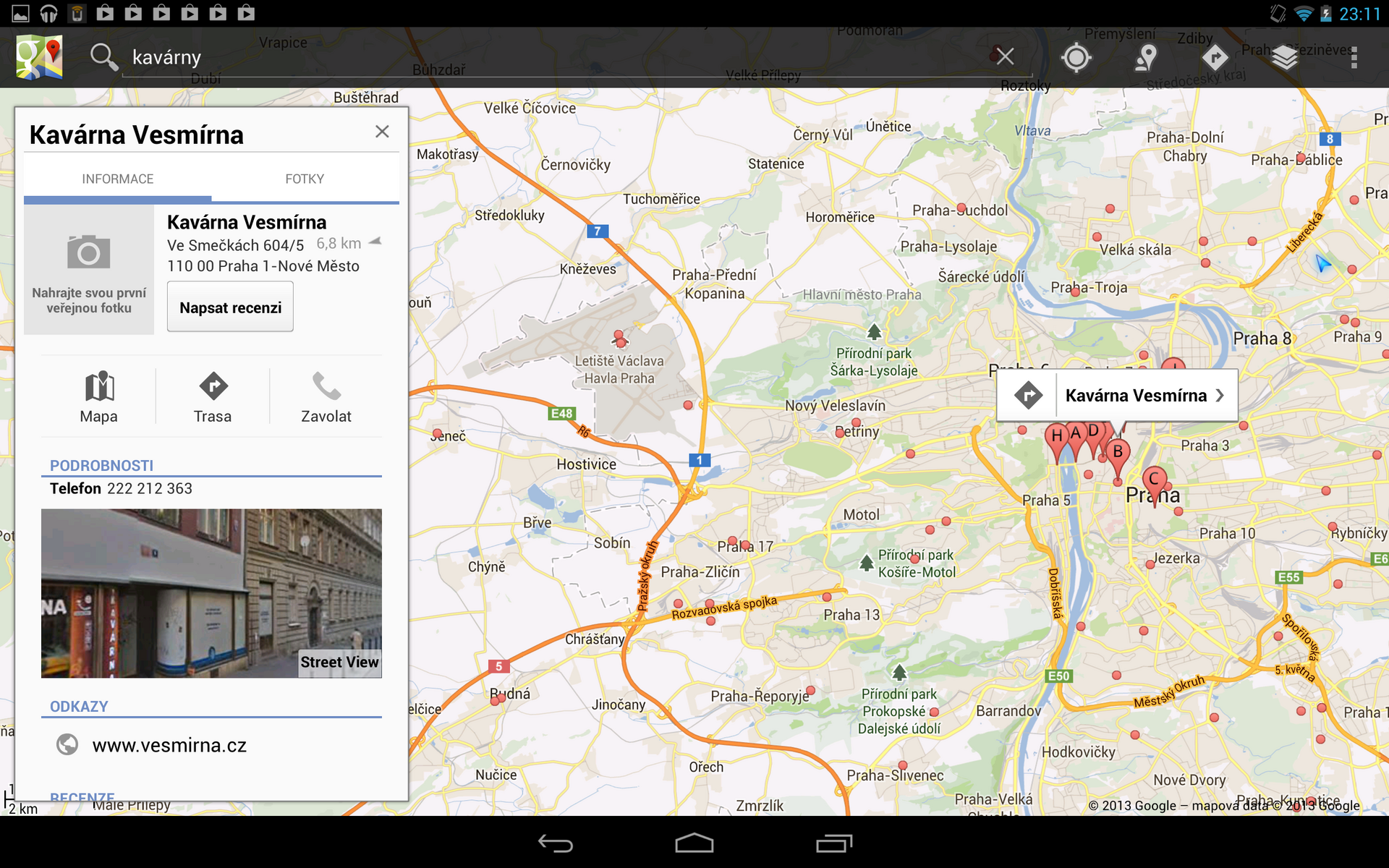This screenshot has height=868, width=1389.
Task: Open the www.vesmirna.cz website link
Action: point(169,745)
